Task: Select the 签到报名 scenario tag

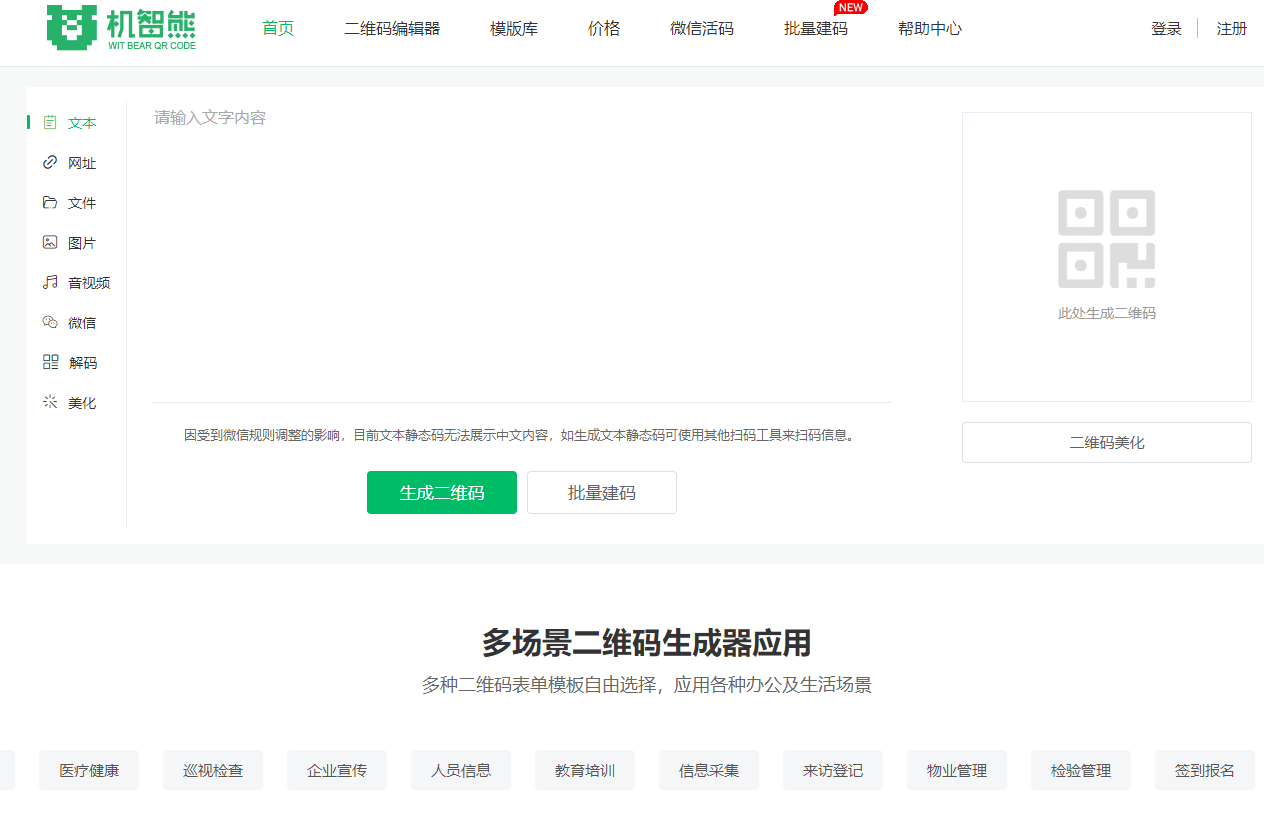Action: click(1205, 770)
